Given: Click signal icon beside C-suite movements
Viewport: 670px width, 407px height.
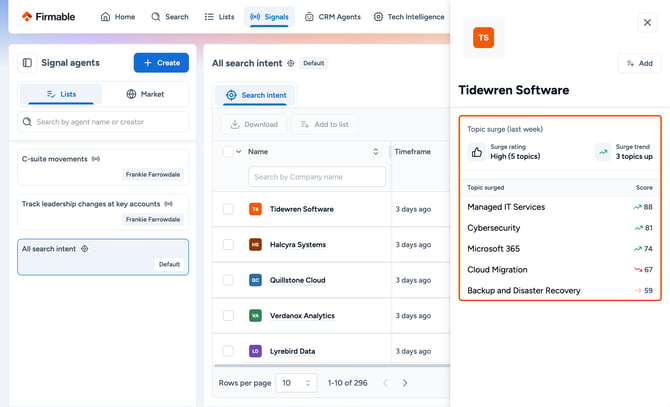Looking at the screenshot, I should (96, 159).
